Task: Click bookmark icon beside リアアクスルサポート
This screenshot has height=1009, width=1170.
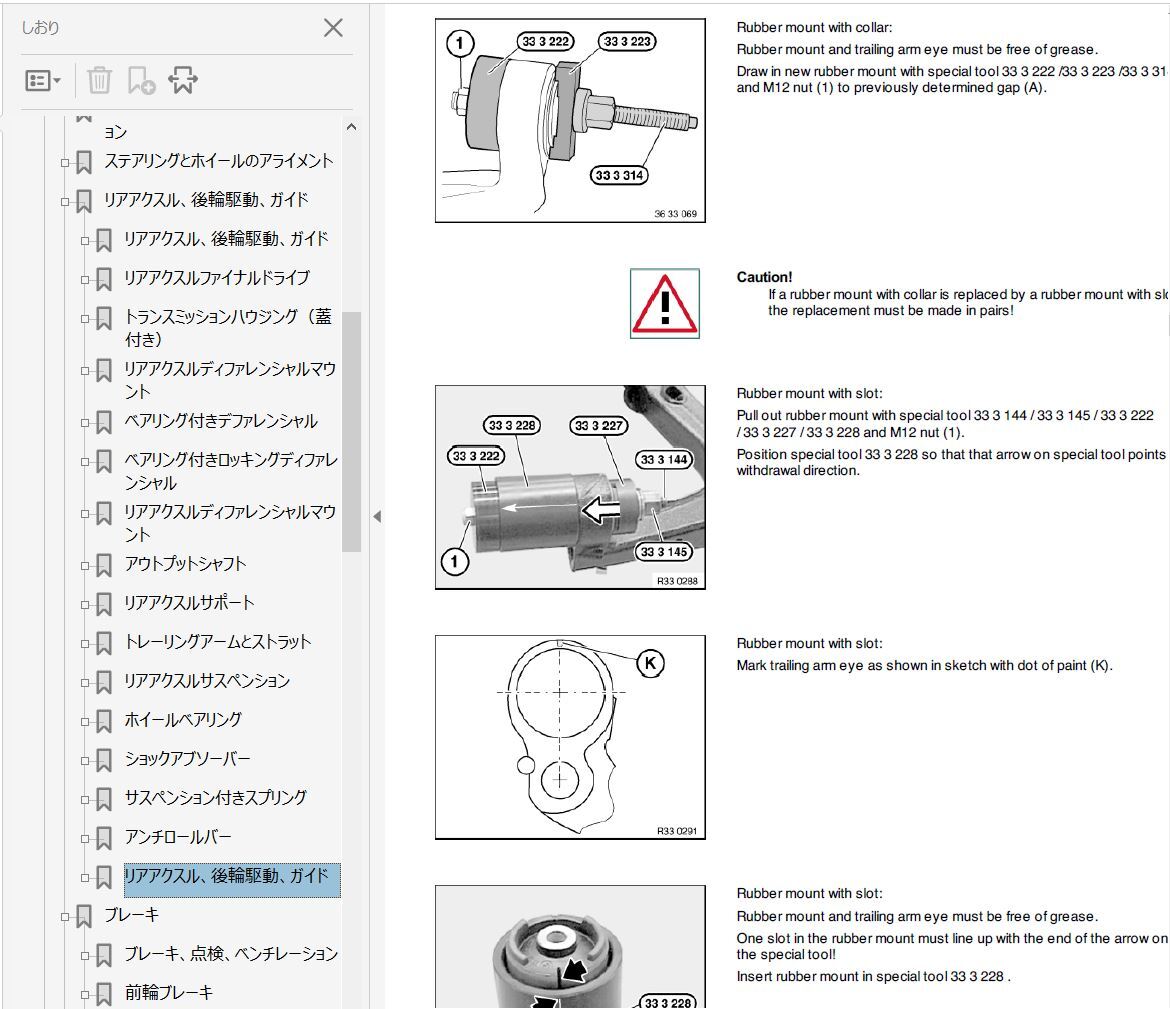Action: click(x=104, y=605)
